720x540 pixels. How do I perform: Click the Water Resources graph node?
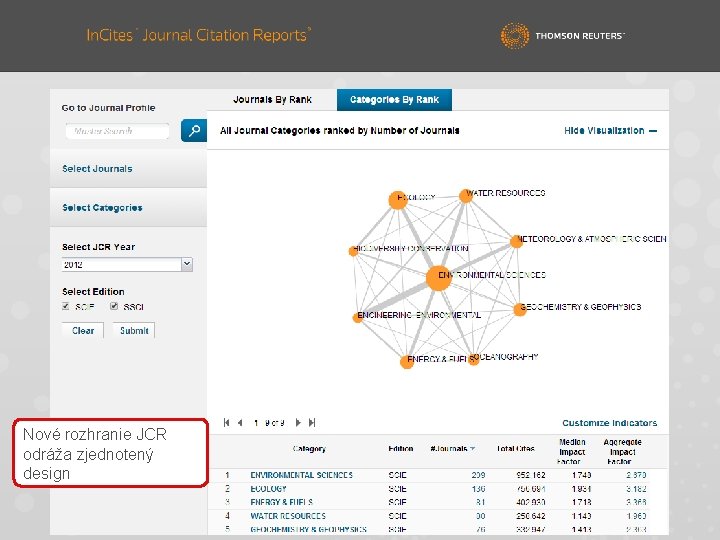point(466,196)
